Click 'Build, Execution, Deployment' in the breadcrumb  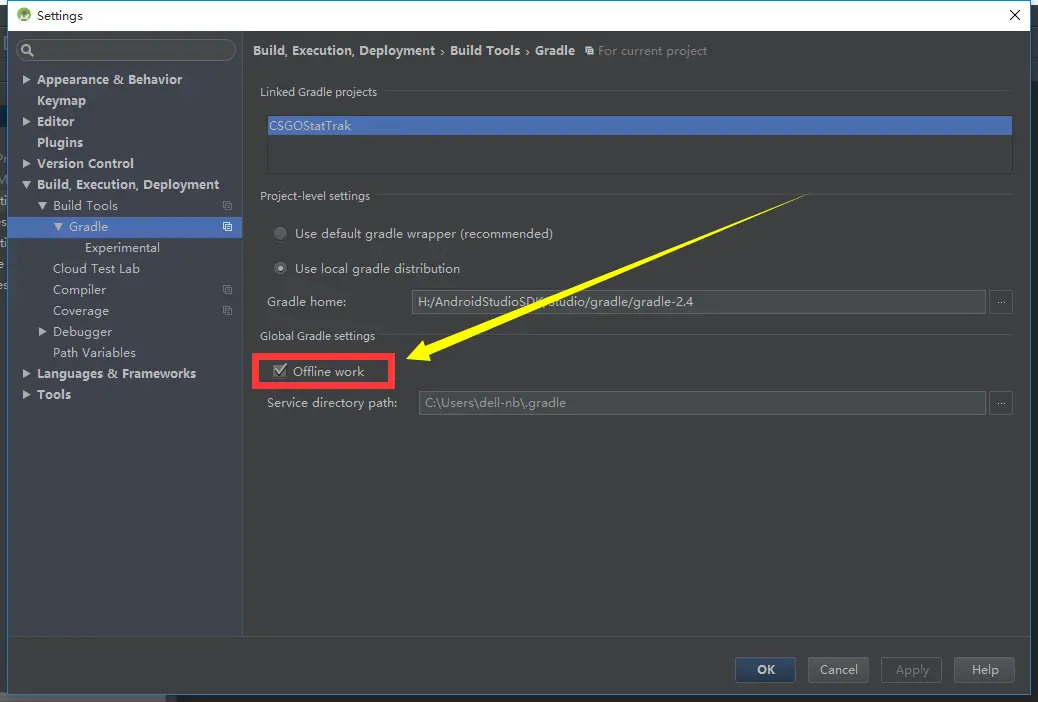(x=344, y=51)
